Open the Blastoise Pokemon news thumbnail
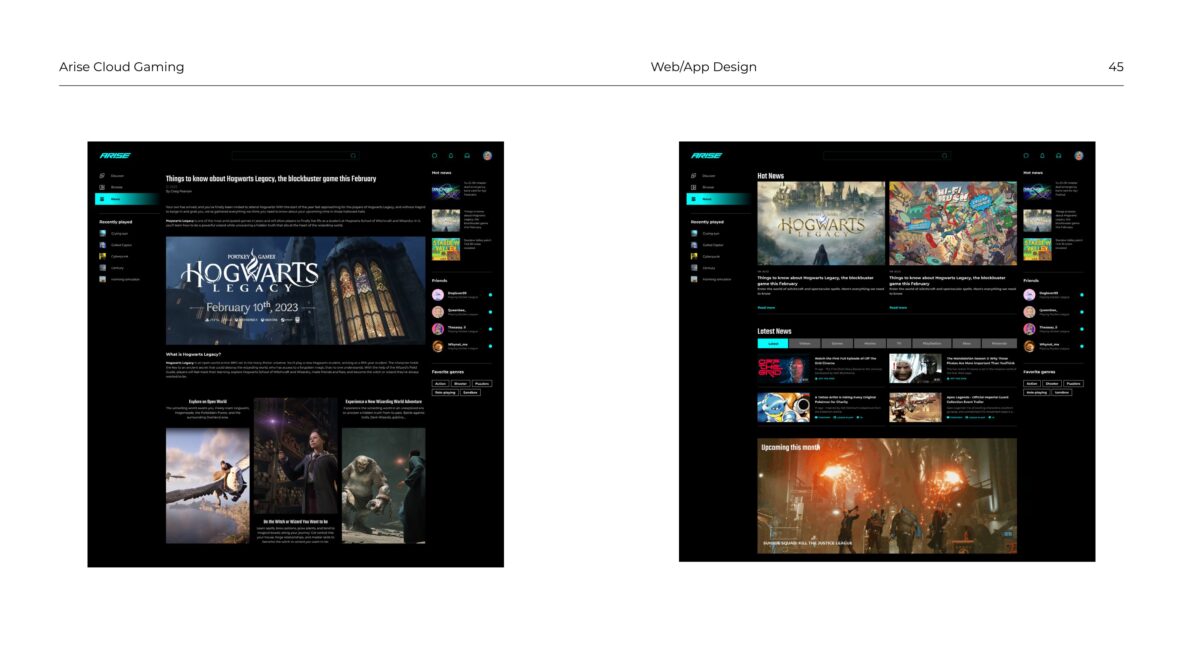Screen dimensions: 1183x665 783,407
